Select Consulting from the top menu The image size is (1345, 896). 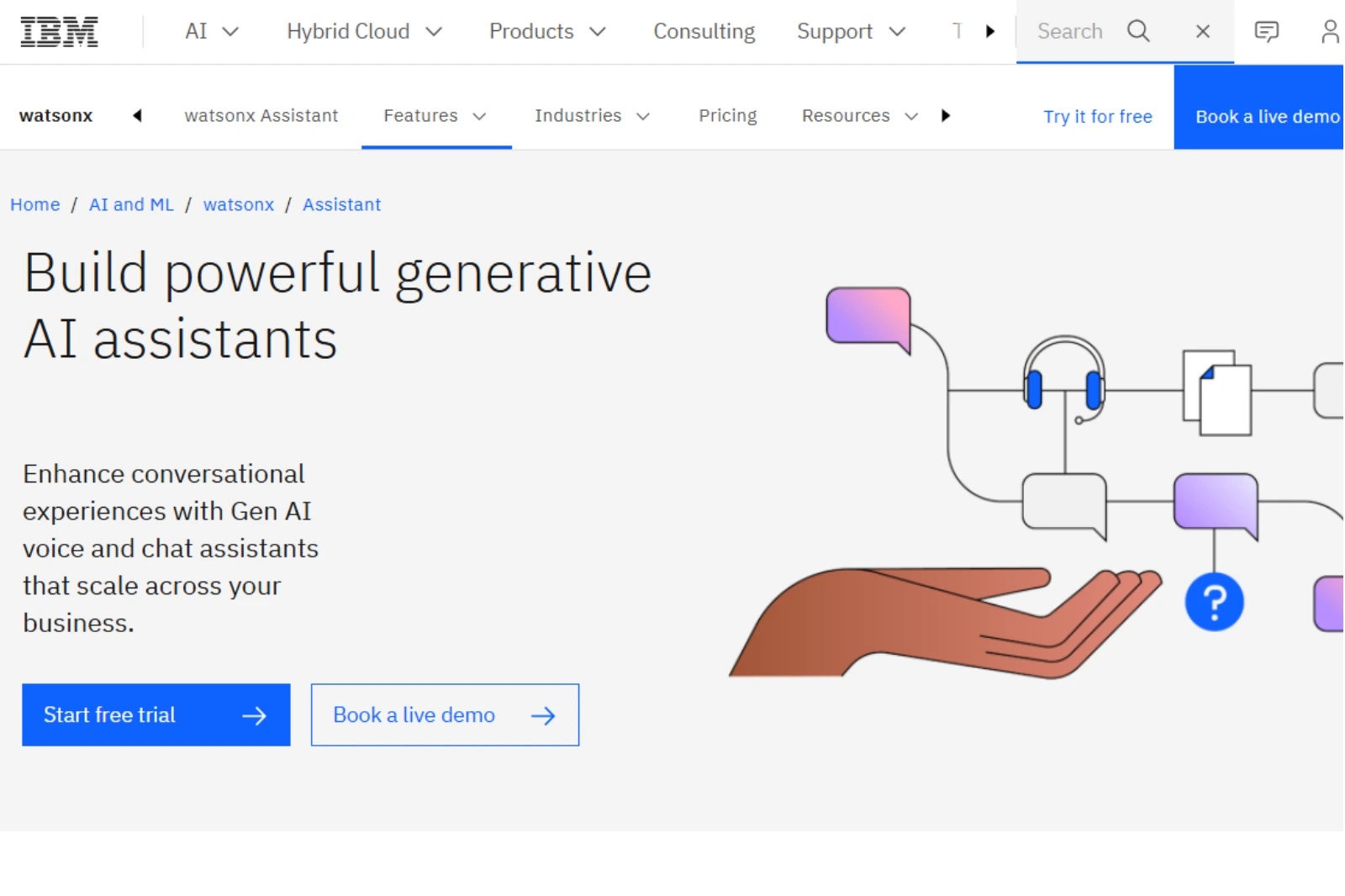point(703,31)
